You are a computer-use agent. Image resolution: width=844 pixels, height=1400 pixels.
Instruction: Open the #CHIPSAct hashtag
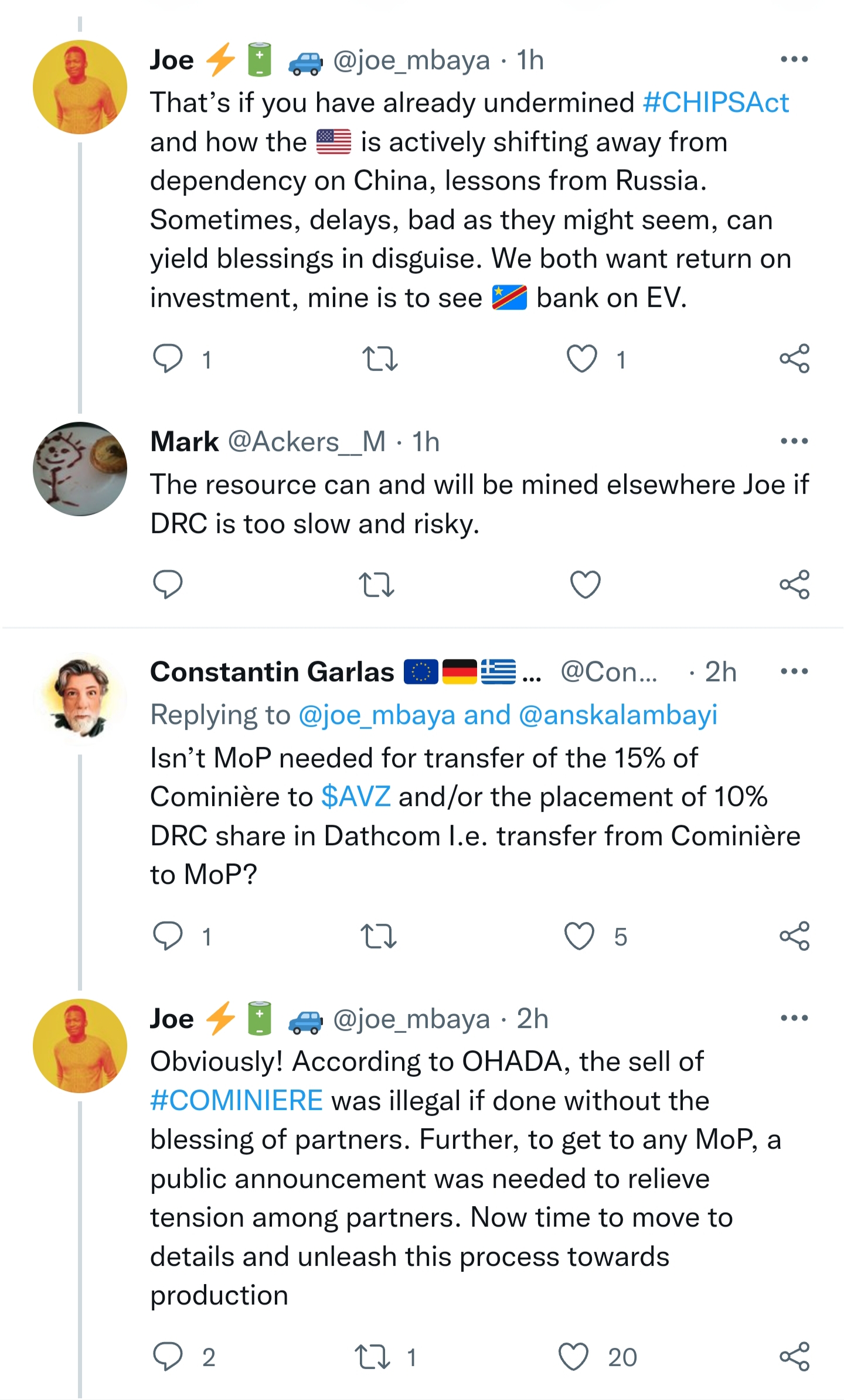(x=716, y=103)
